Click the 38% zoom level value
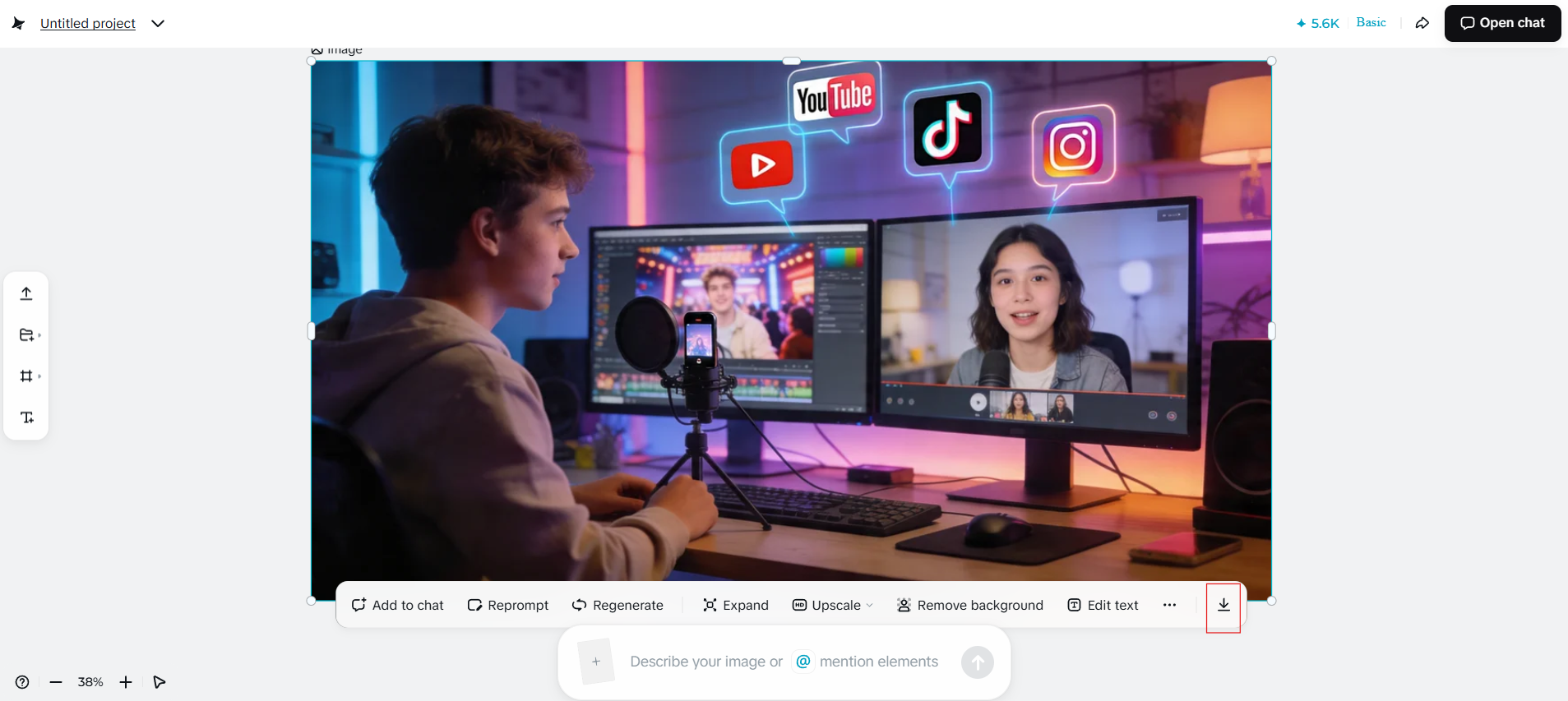The height and width of the screenshot is (701, 1568). [x=90, y=682]
